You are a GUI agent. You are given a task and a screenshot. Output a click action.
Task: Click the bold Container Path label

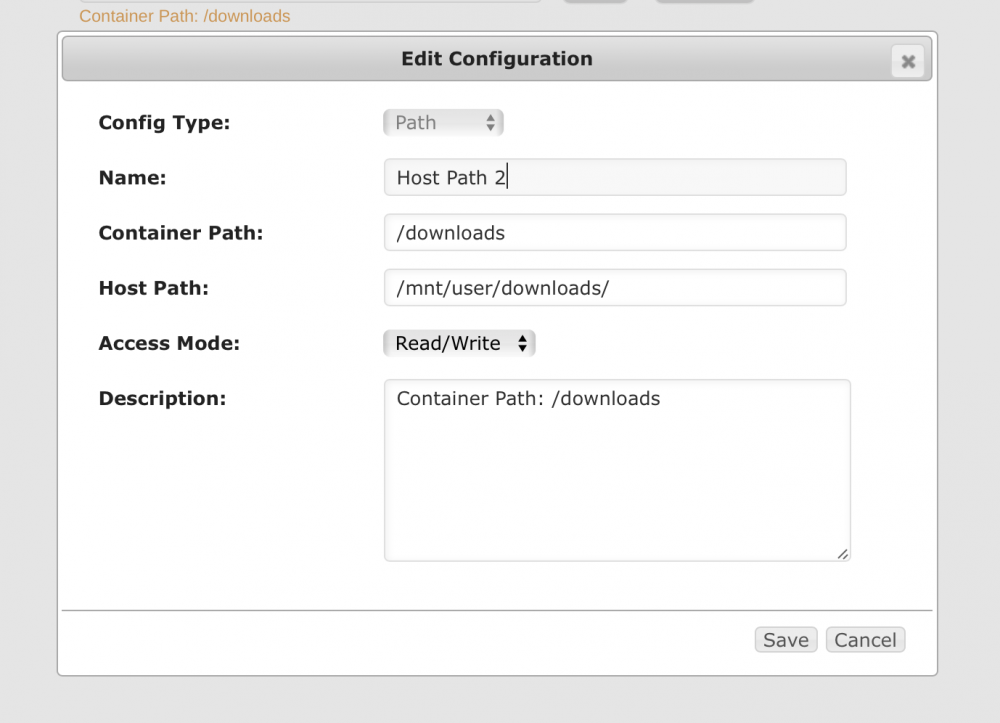pyautogui.click(x=180, y=233)
